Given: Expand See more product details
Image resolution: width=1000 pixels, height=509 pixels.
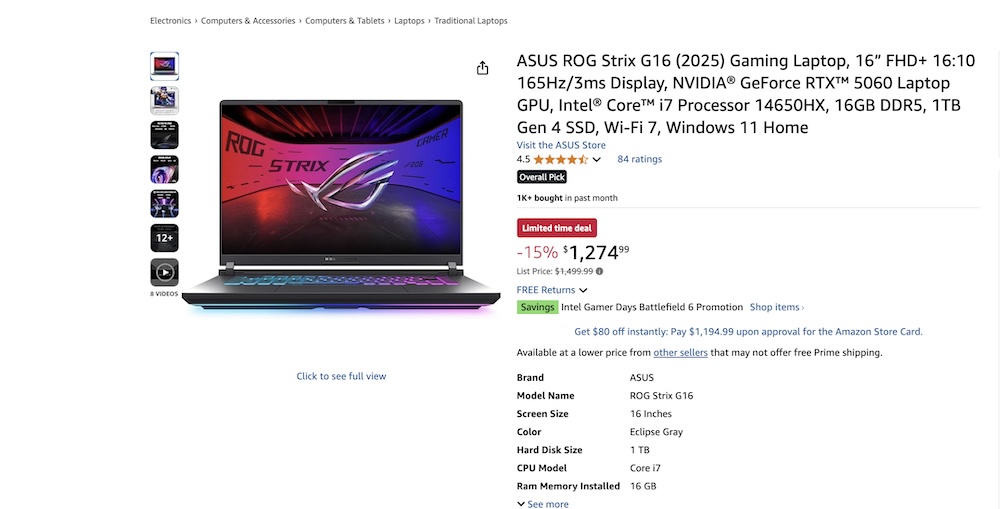Looking at the screenshot, I should tap(543, 504).
